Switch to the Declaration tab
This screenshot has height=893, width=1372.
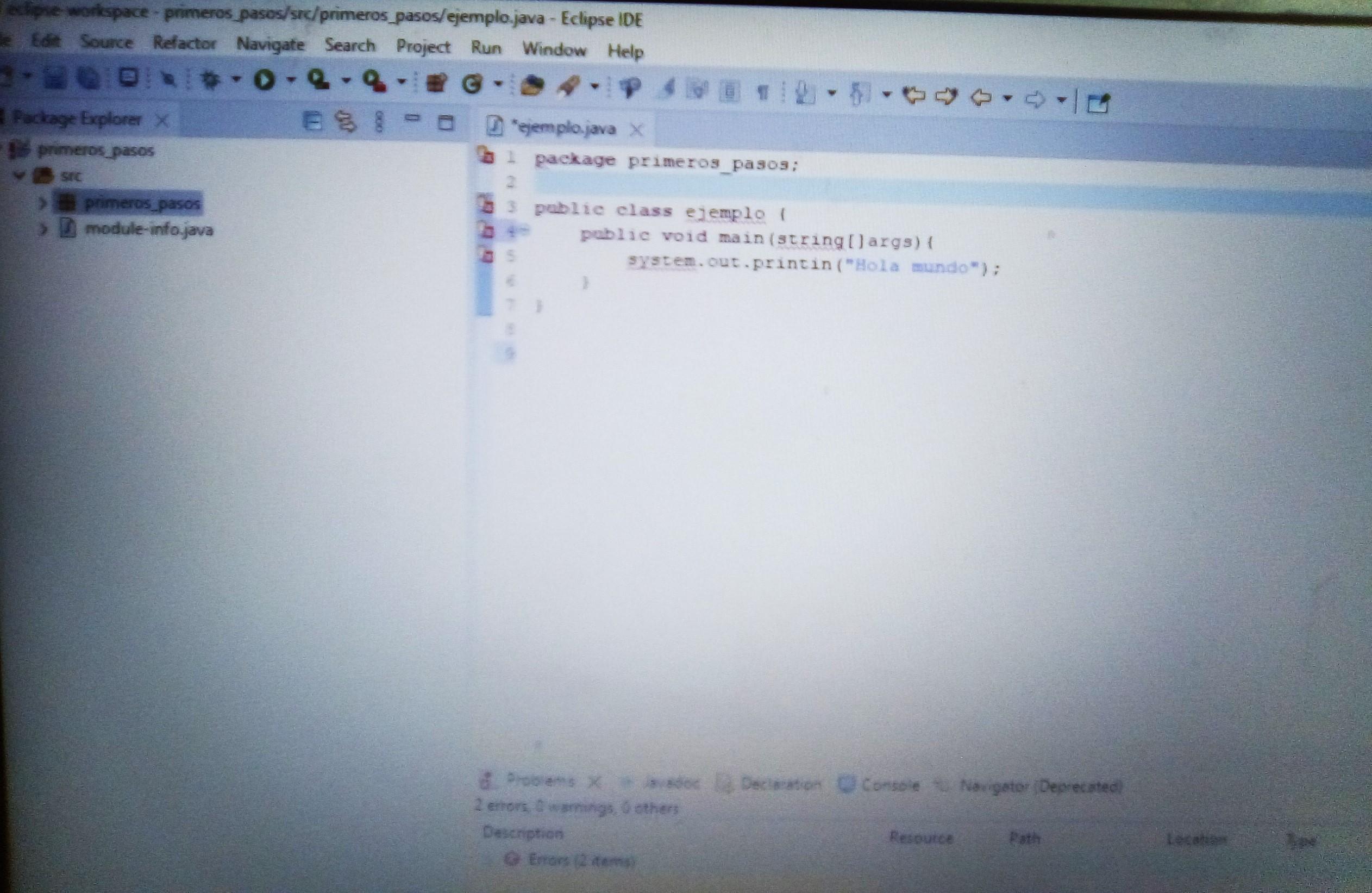769,783
